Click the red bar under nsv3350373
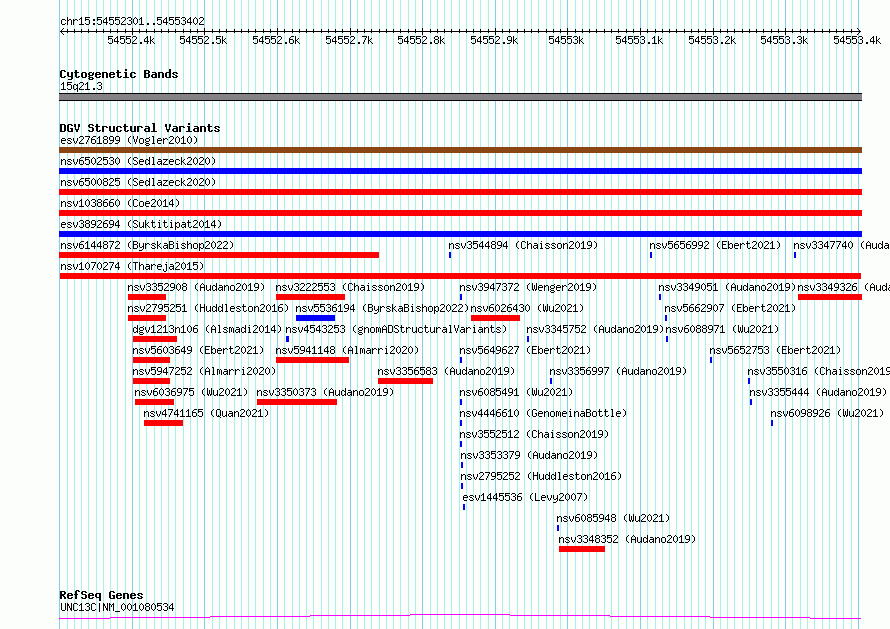This screenshot has width=890, height=629. click(x=297, y=402)
